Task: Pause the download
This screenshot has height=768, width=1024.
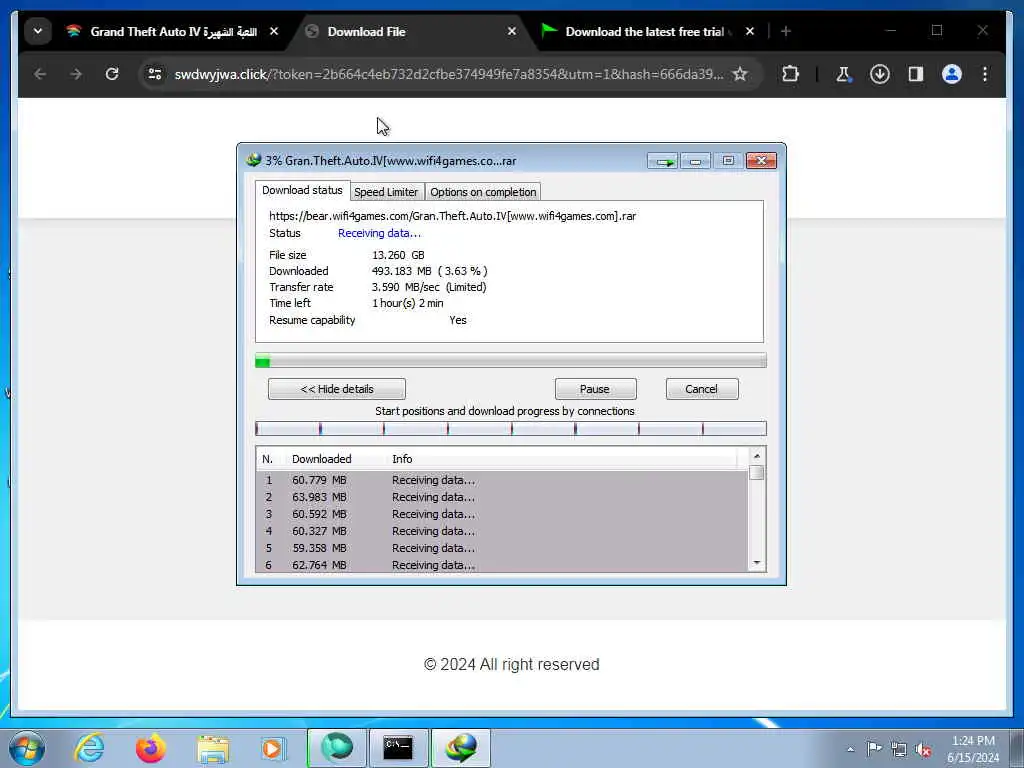Action: pos(596,389)
